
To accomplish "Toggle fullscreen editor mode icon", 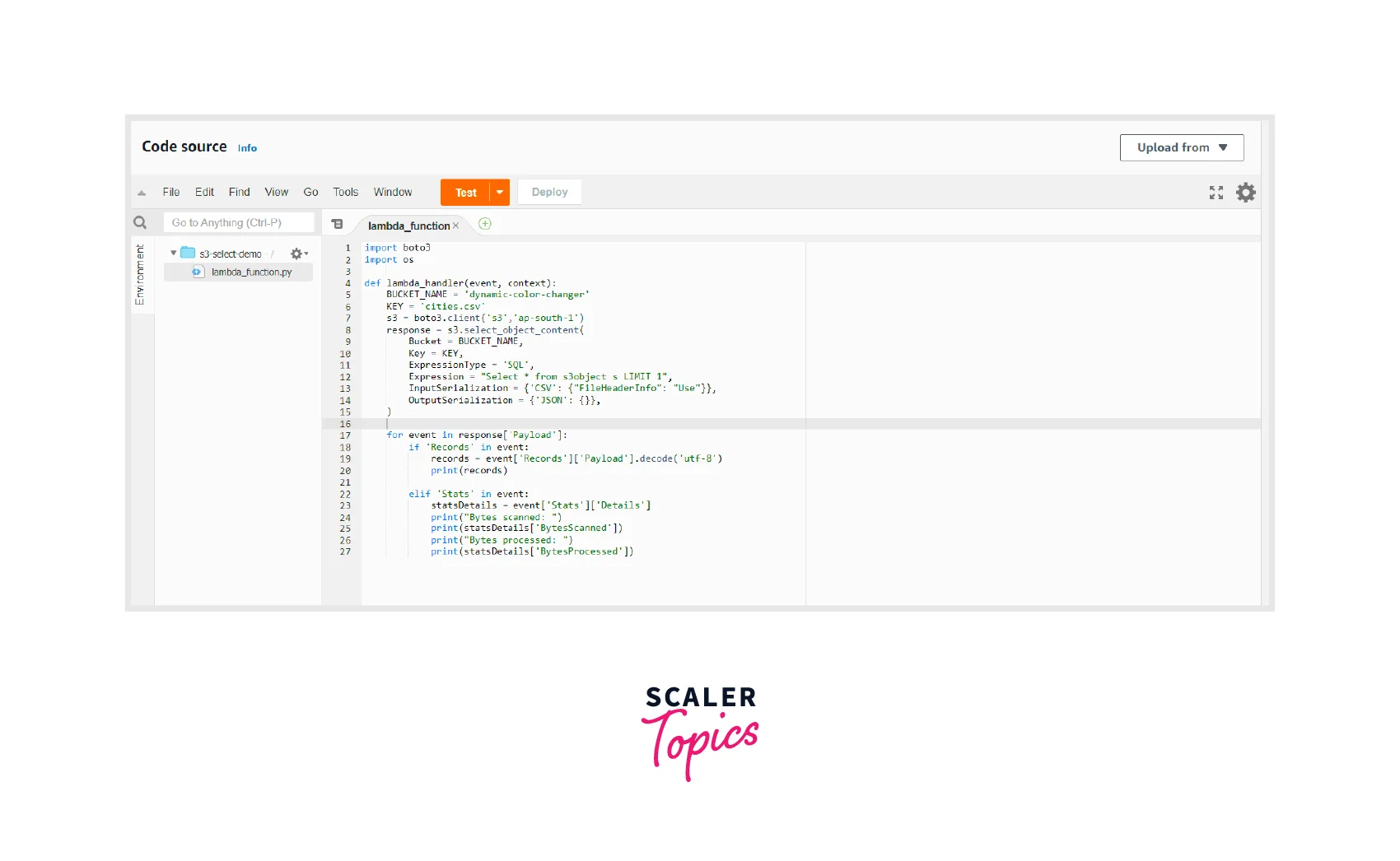I will coord(1216,193).
